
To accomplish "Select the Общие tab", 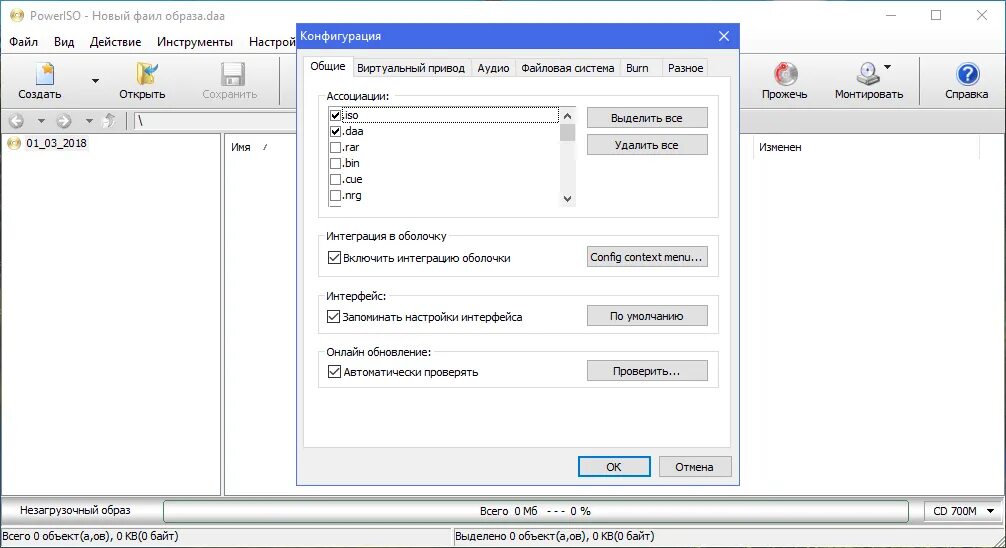I will click(x=328, y=67).
